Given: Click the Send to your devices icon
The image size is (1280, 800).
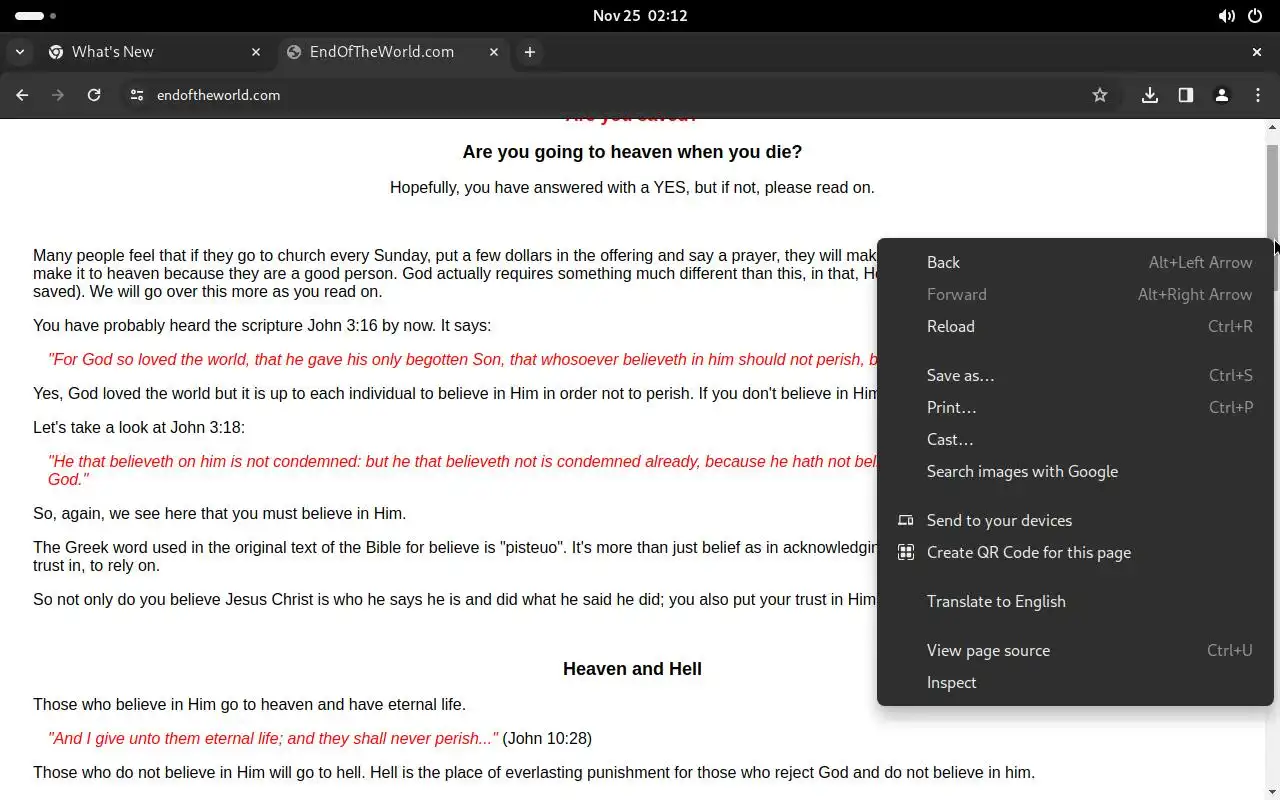Looking at the screenshot, I should coord(905,520).
